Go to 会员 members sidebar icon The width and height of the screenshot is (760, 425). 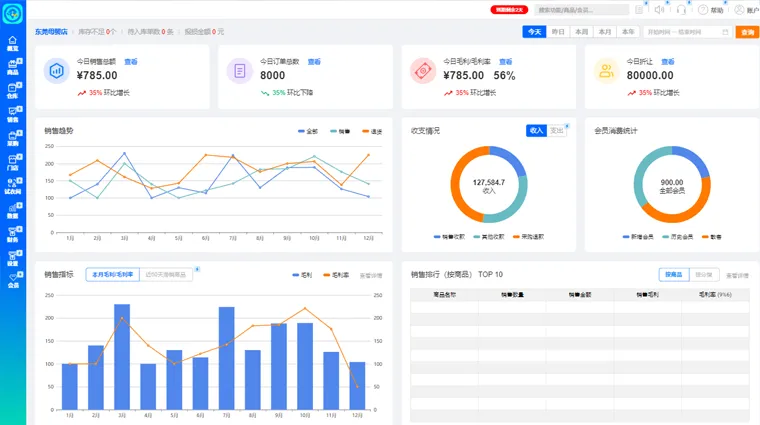pyautogui.click(x=13, y=282)
